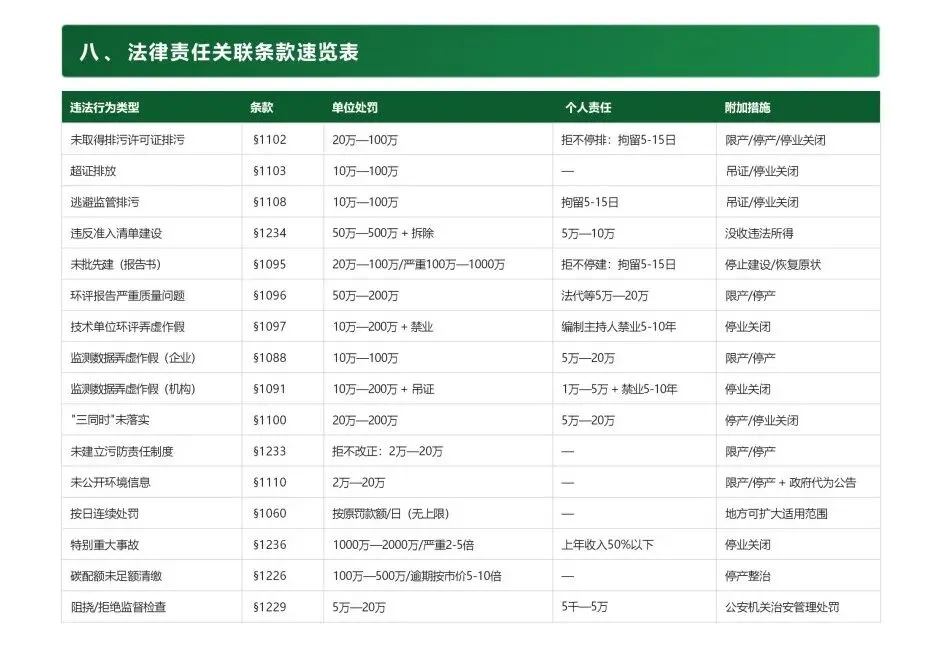Click the cell 停止建设/恢复原状

[x=773, y=265]
